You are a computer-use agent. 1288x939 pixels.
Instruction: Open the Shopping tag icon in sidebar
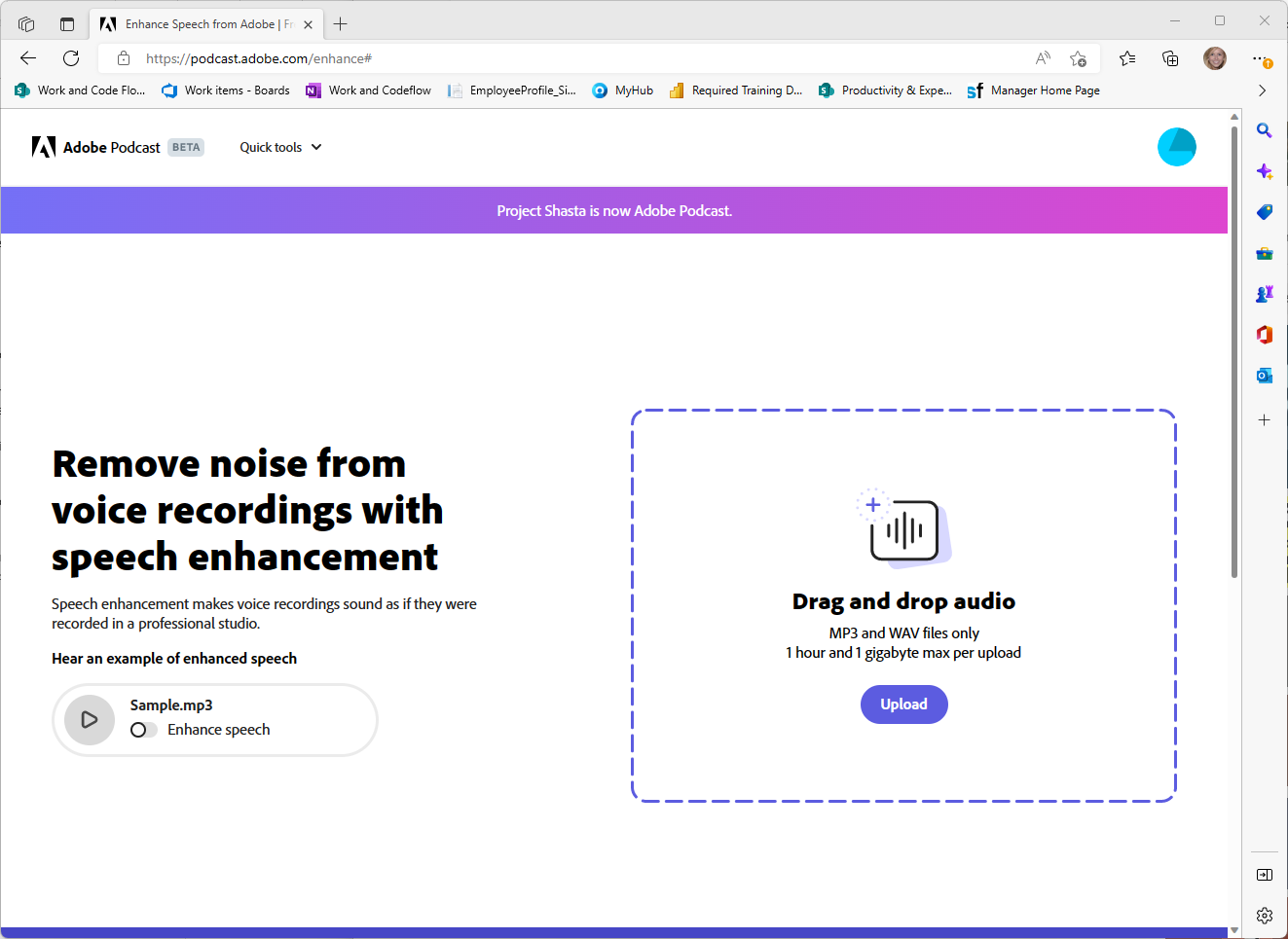pos(1264,212)
